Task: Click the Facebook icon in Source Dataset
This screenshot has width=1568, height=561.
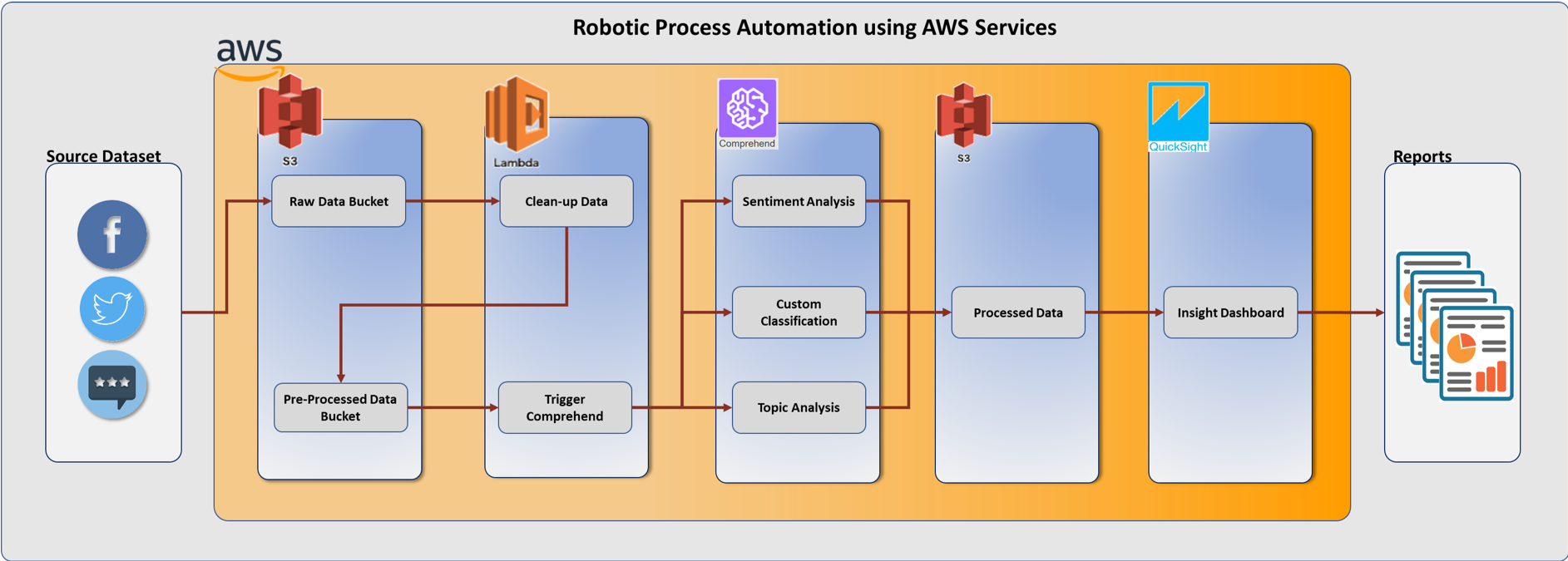Action: (x=112, y=234)
